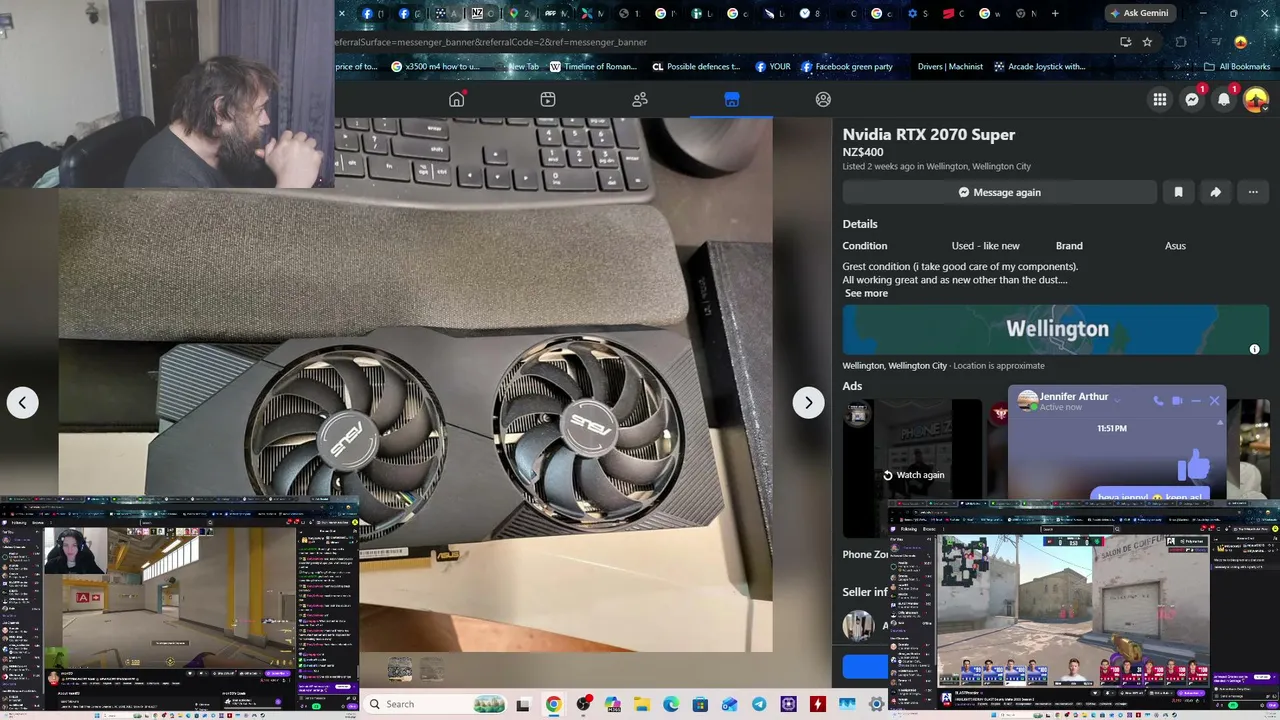Open Microsoft Store from the taskbar

[x=700, y=705]
